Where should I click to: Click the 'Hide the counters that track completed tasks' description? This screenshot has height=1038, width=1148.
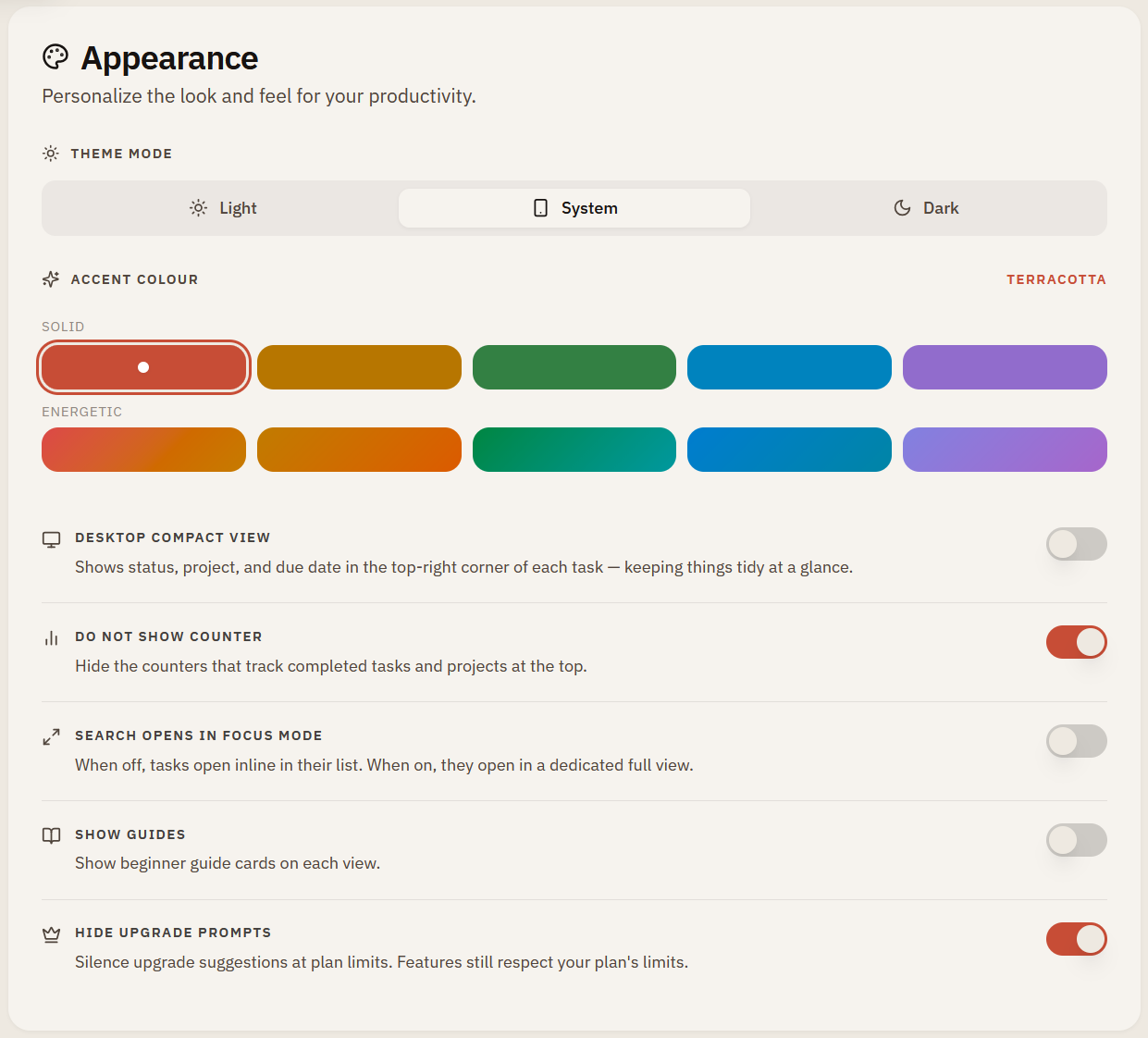coord(331,666)
